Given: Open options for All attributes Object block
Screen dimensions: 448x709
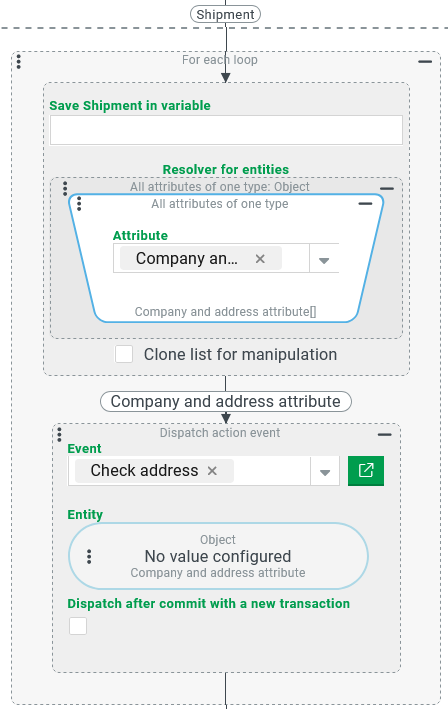Looking at the screenshot, I should point(65,189).
